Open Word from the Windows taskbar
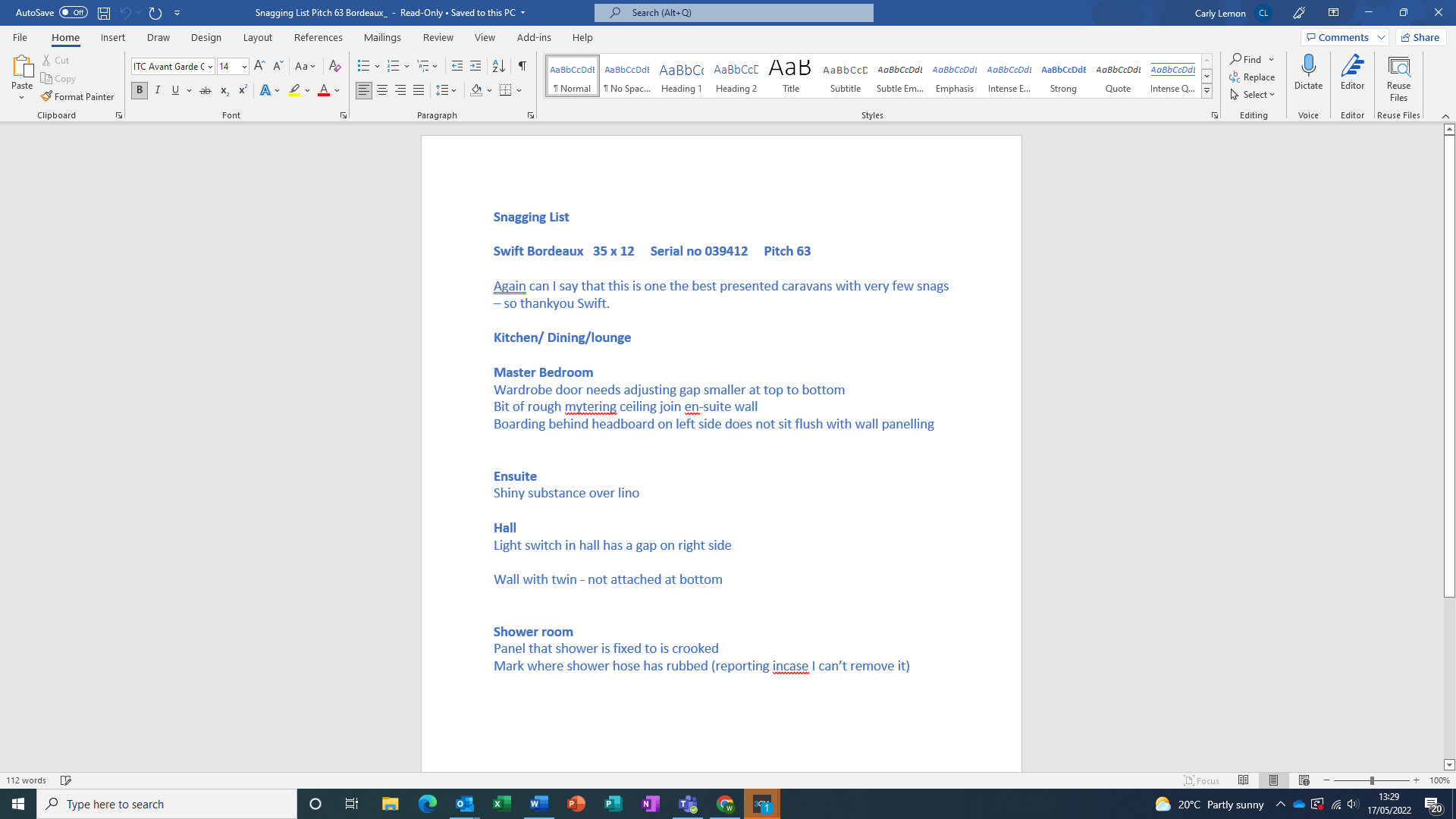The width and height of the screenshot is (1456, 819). point(538,804)
